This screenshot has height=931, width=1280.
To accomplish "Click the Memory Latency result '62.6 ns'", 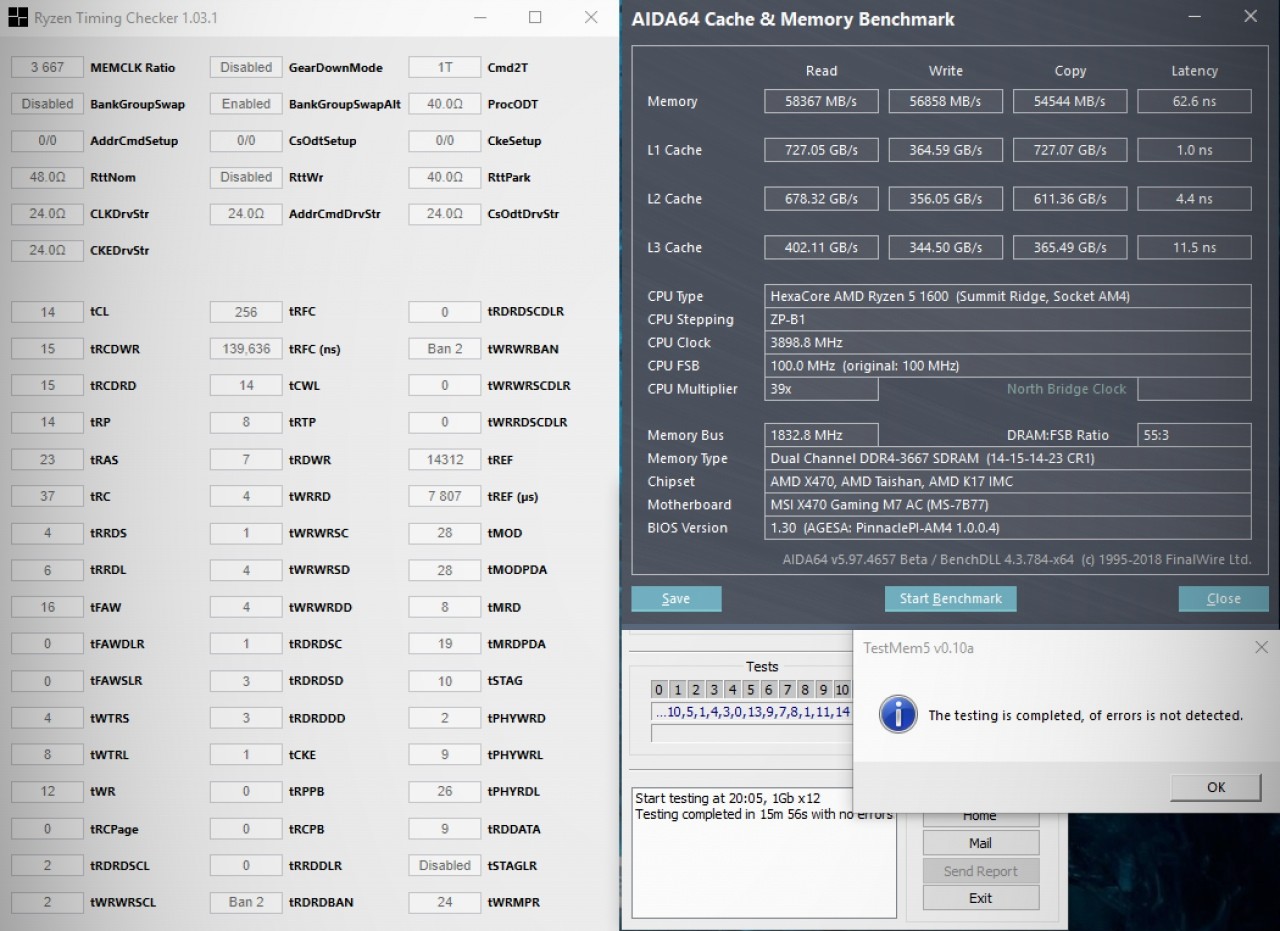I will pyautogui.click(x=1194, y=101).
